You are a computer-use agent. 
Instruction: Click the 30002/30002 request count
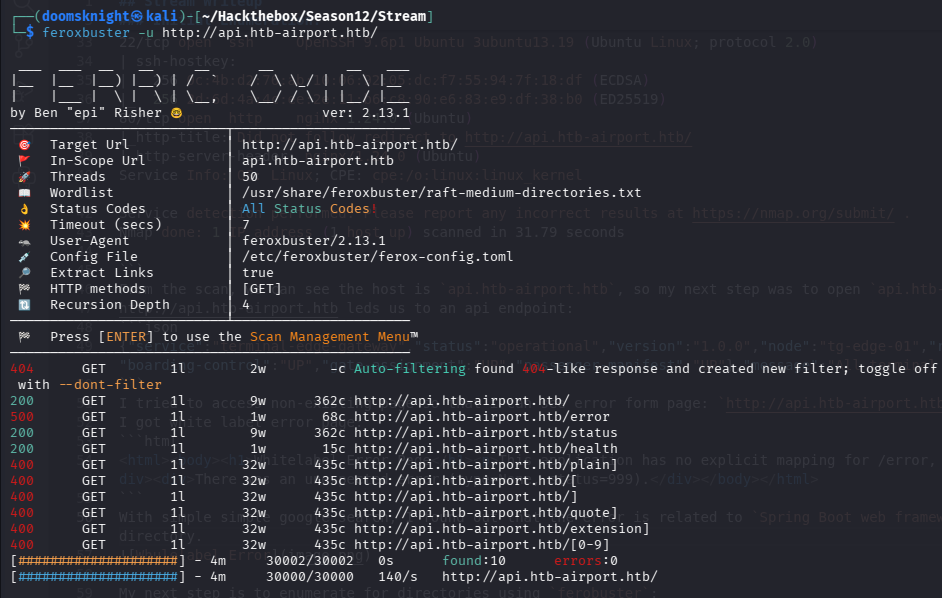[x=310, y=561]
